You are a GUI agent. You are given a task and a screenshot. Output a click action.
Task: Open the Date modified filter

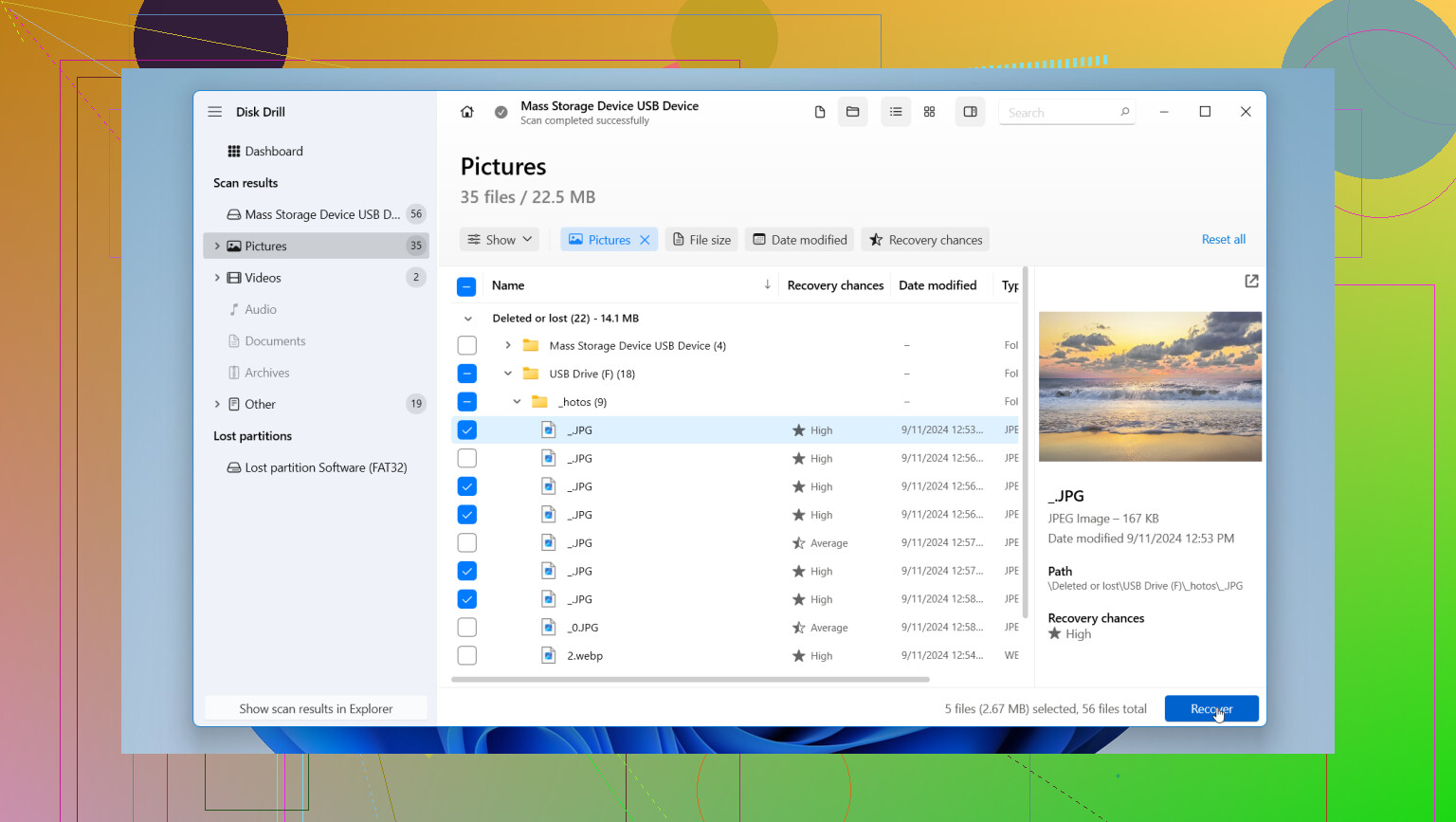[x=799, y=240]
